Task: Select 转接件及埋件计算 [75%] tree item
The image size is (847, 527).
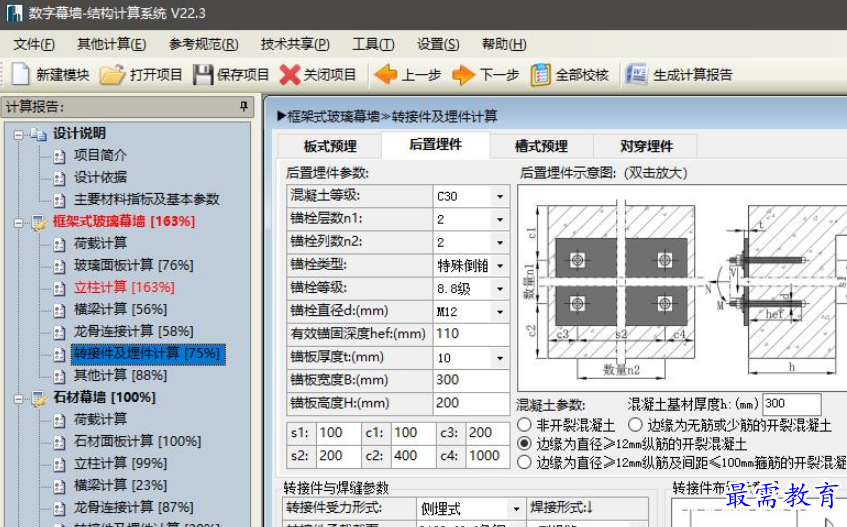Action: 147,354
